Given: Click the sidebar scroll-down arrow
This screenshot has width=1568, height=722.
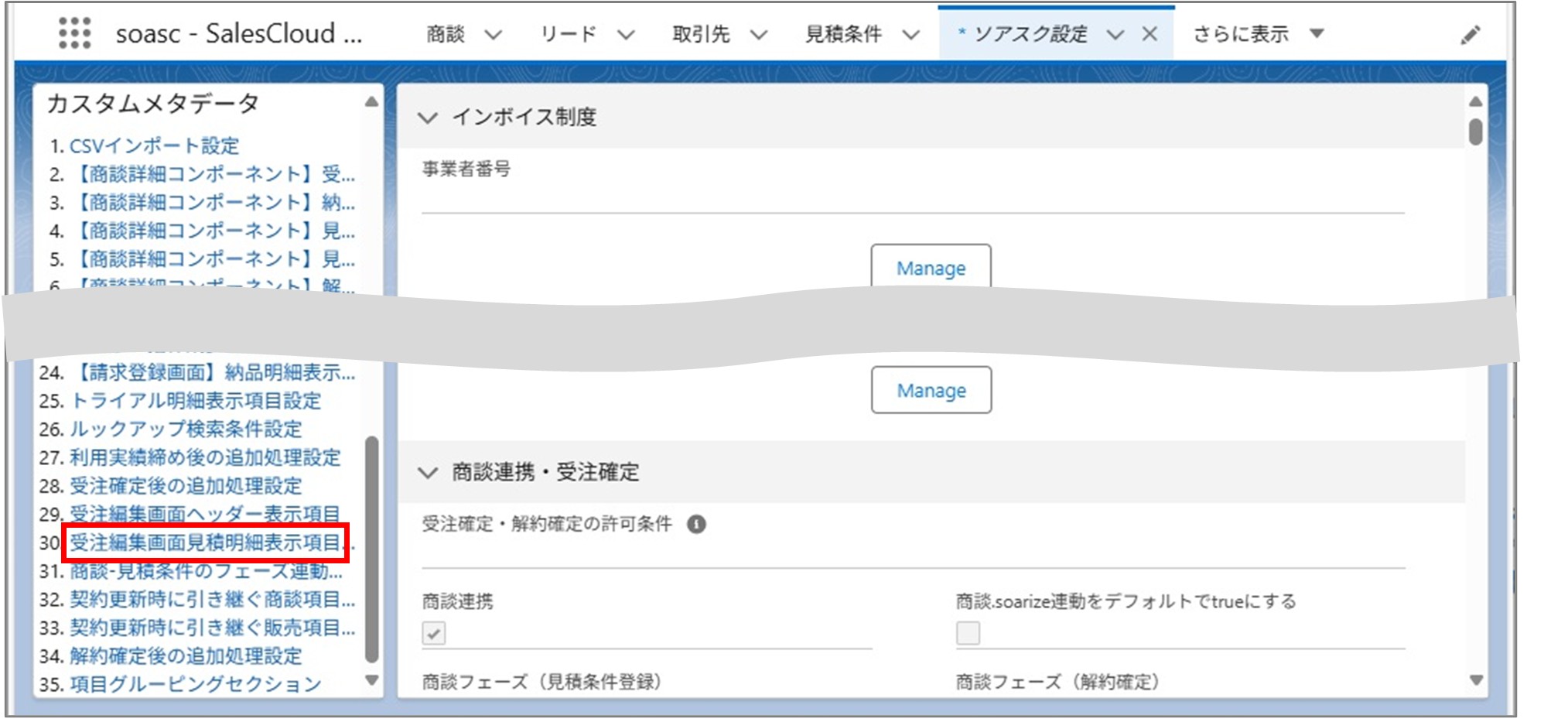Looking at the screenshot, I should [371, 680].
